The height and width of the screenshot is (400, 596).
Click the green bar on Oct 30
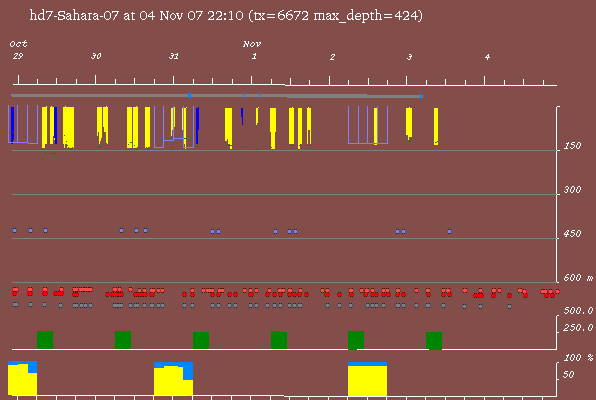pos(123,340)
